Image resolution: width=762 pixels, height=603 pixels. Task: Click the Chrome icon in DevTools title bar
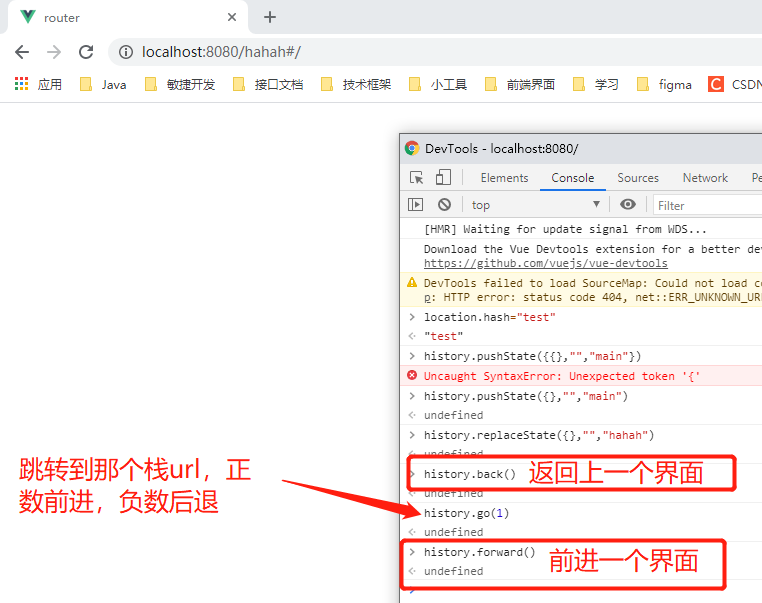pyautogui.click(x=412, y=148)
